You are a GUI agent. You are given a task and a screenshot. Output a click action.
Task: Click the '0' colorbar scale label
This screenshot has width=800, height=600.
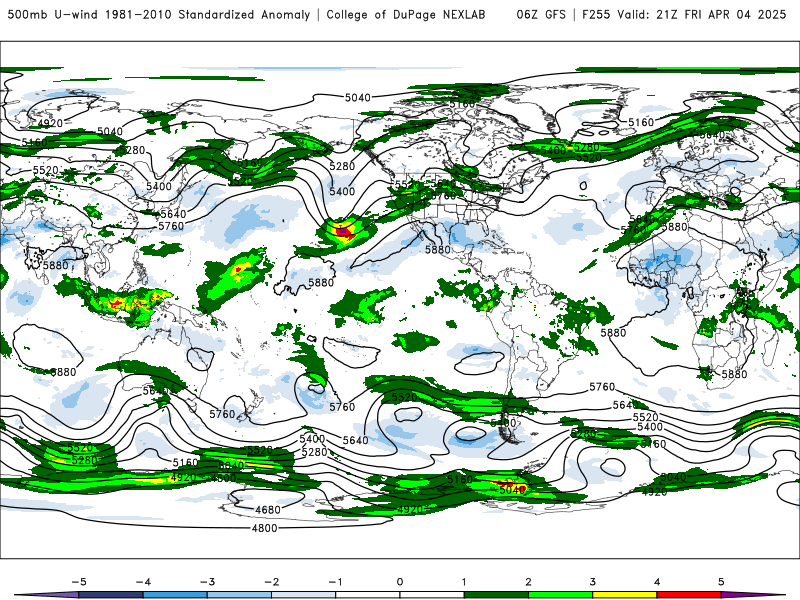[x=400, y=582]
